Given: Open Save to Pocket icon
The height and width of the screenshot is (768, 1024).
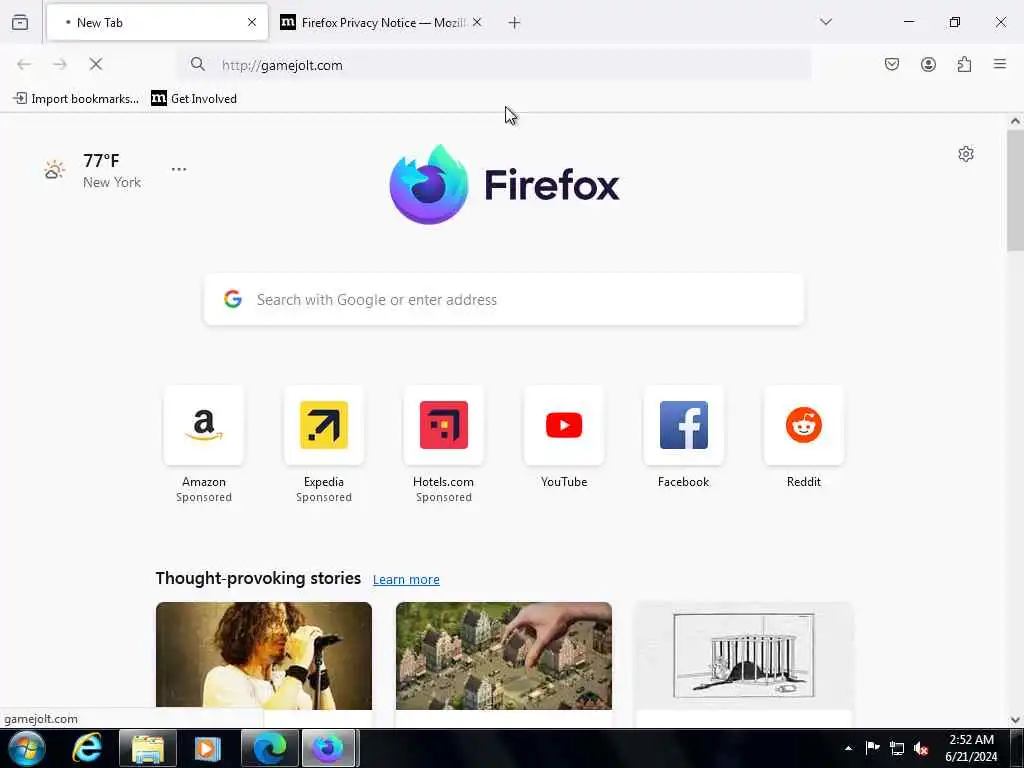Looking at the screenshot, I should point(891,64).
